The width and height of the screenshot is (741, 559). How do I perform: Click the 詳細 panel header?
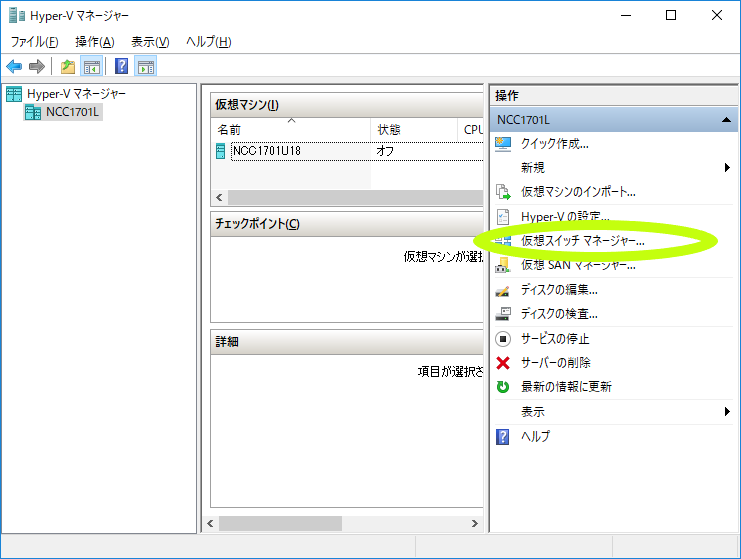pyautogui.click(x=347, y=342)
